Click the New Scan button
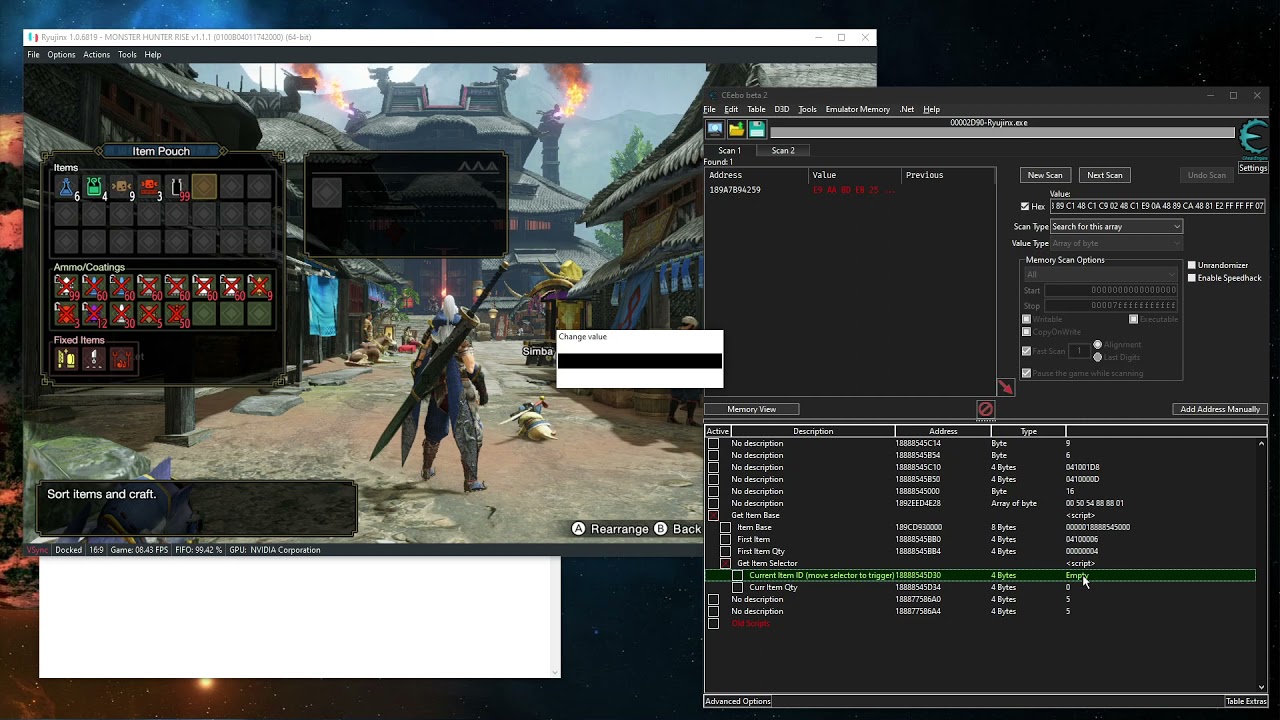 click(x=1045, y=175)
